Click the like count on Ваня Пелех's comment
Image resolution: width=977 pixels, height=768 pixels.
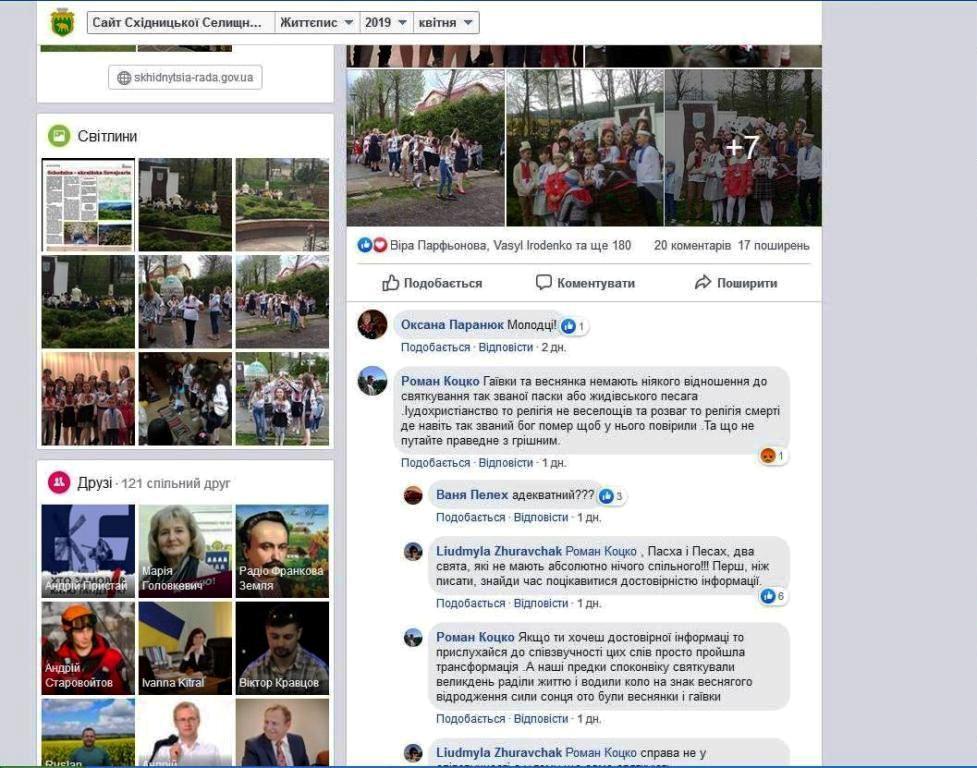coord(612,496)
